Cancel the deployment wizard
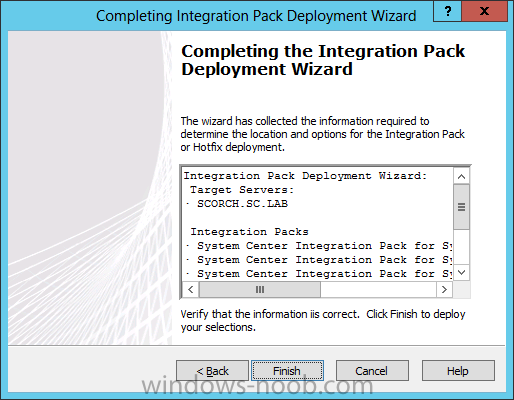 click(x=372, y=370)
